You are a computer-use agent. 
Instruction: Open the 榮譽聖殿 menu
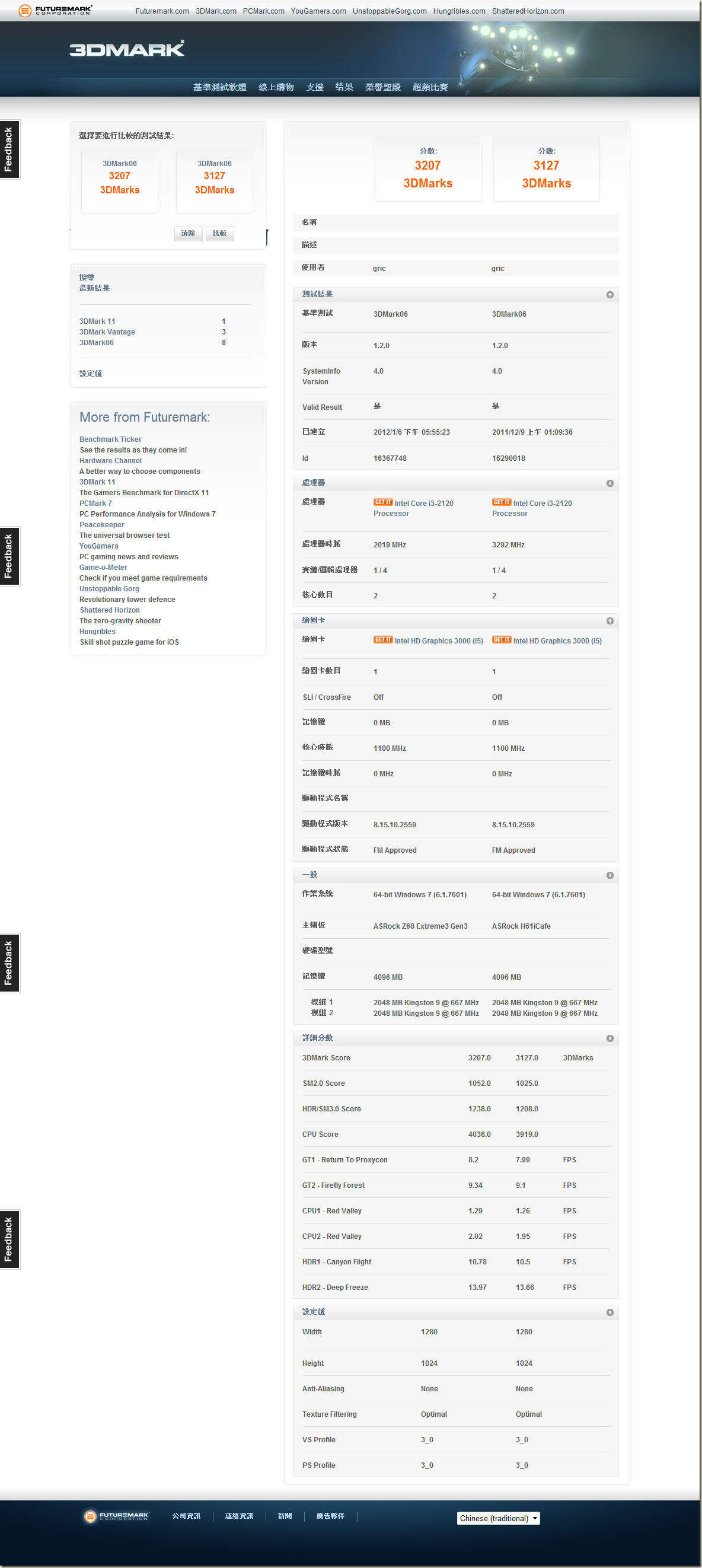(x=382, y=87)
